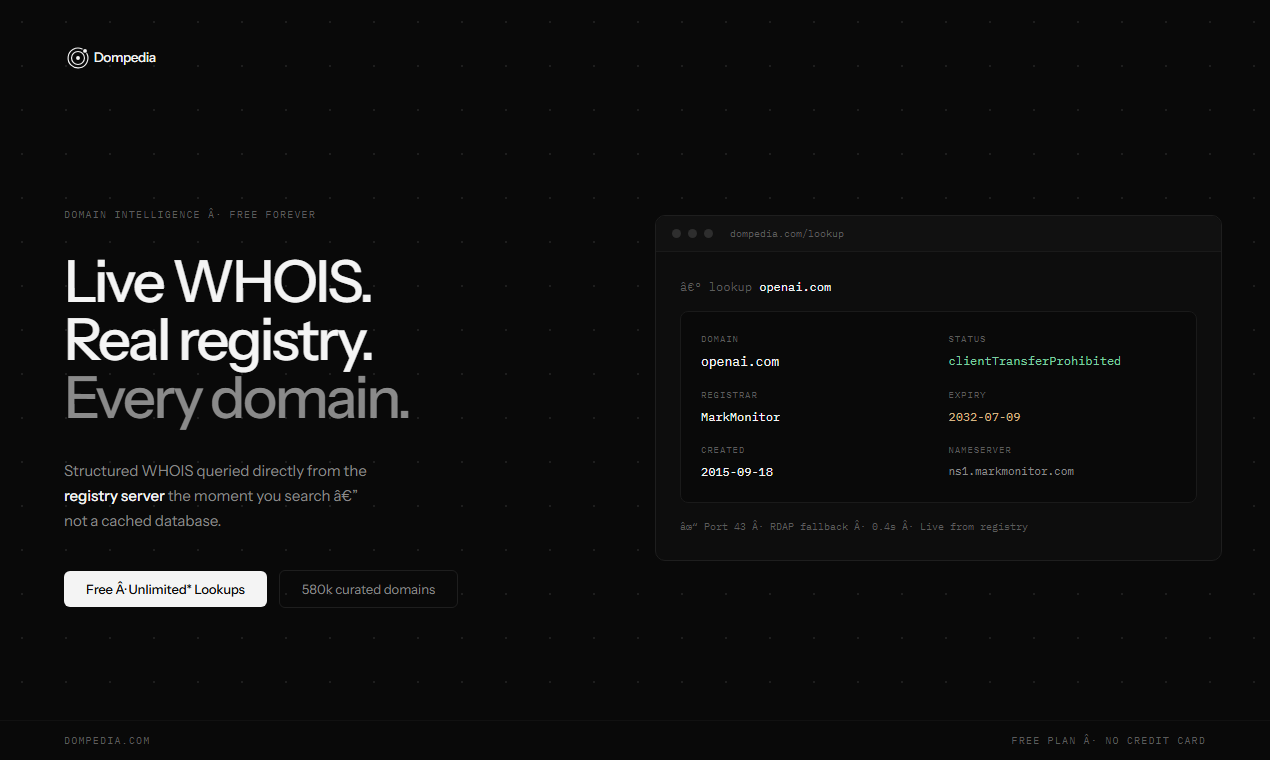Click the EXPIRY field label
Image resolution: width=1270 pixels, height=760 pixels.
(x=967, y=396)
